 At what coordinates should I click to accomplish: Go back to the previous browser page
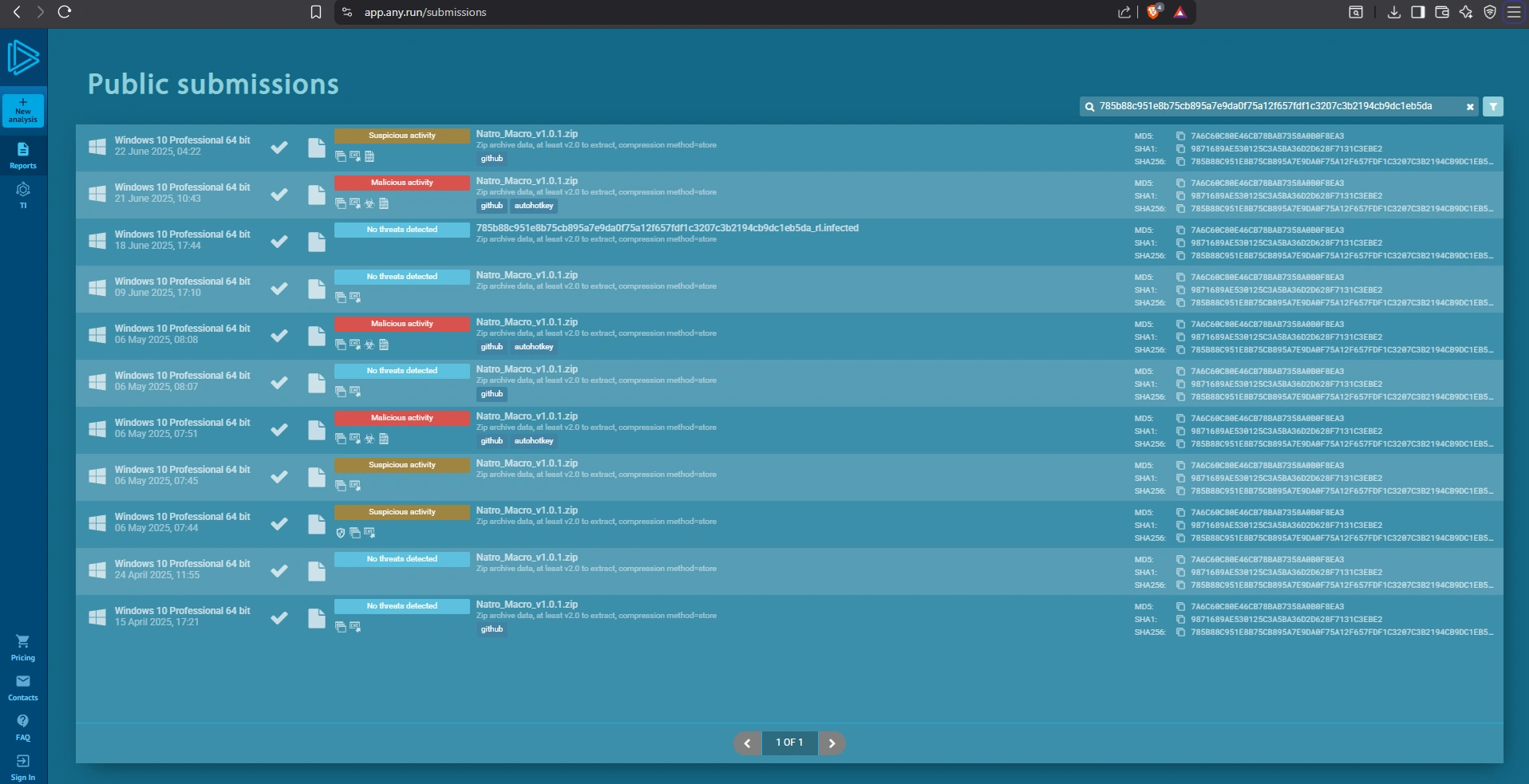[17, 12]
